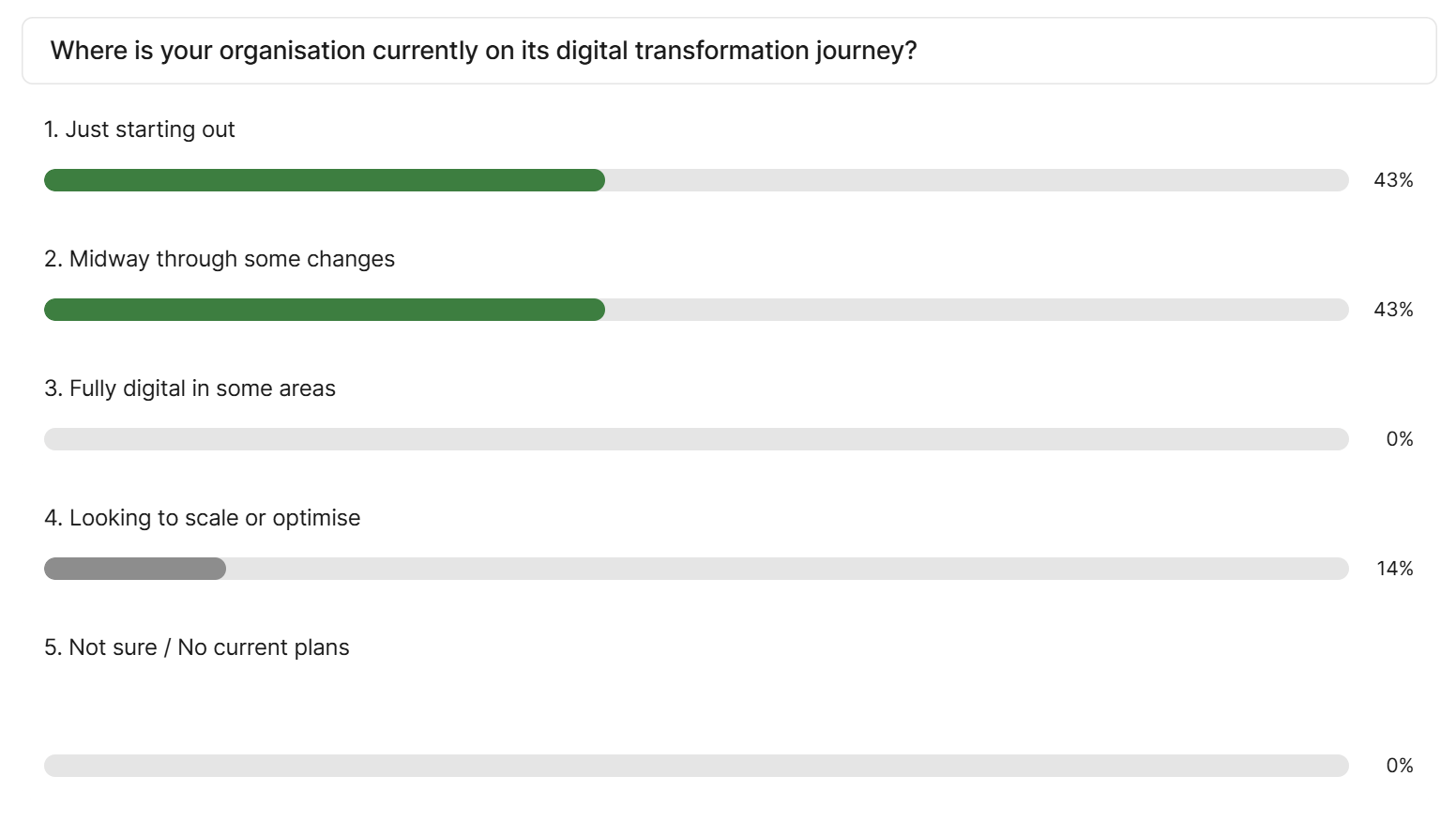Click the empty bar for Fully digital
Screen dimensions: 1456x822
[x=696, y=439]
